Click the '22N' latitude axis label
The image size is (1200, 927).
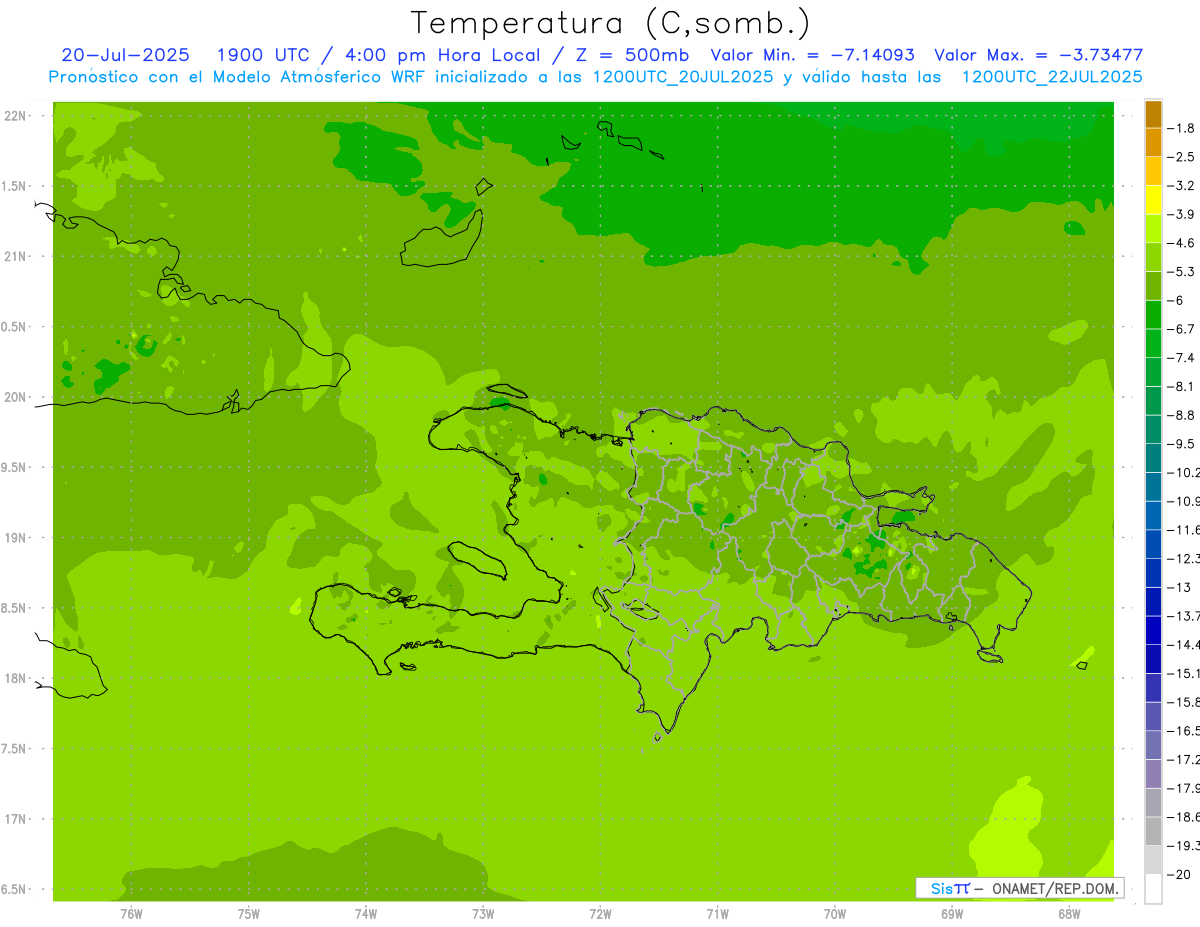pyautogui.click(x=14, y=116)
